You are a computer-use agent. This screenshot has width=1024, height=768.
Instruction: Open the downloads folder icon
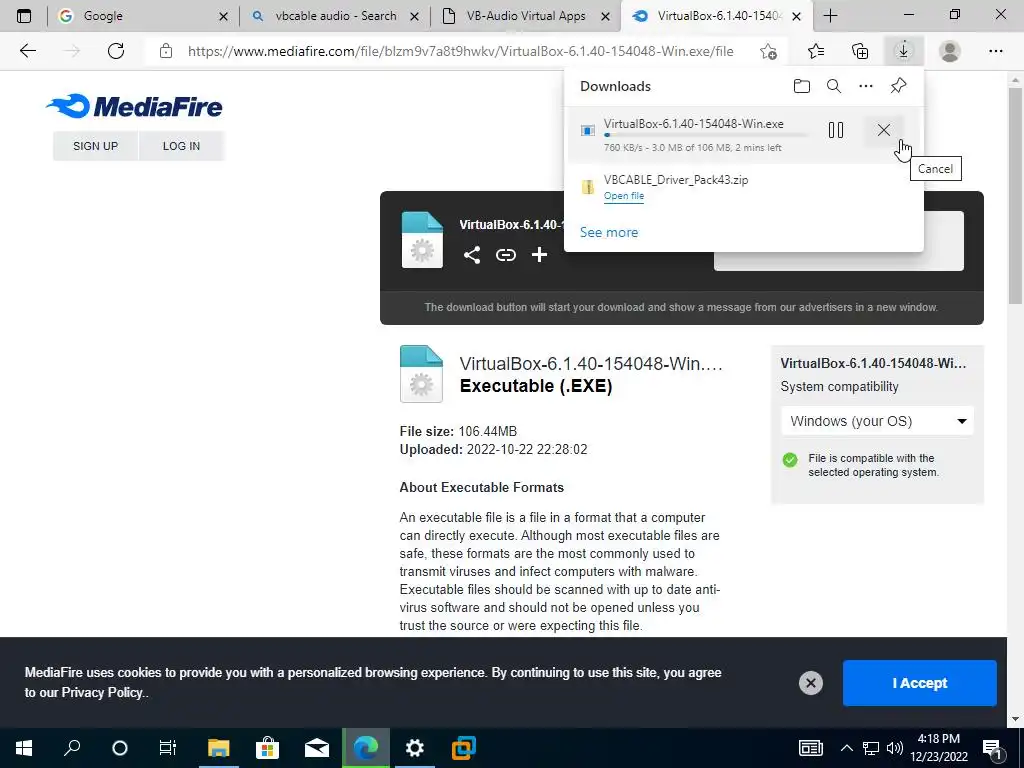(x=802, y=86)
